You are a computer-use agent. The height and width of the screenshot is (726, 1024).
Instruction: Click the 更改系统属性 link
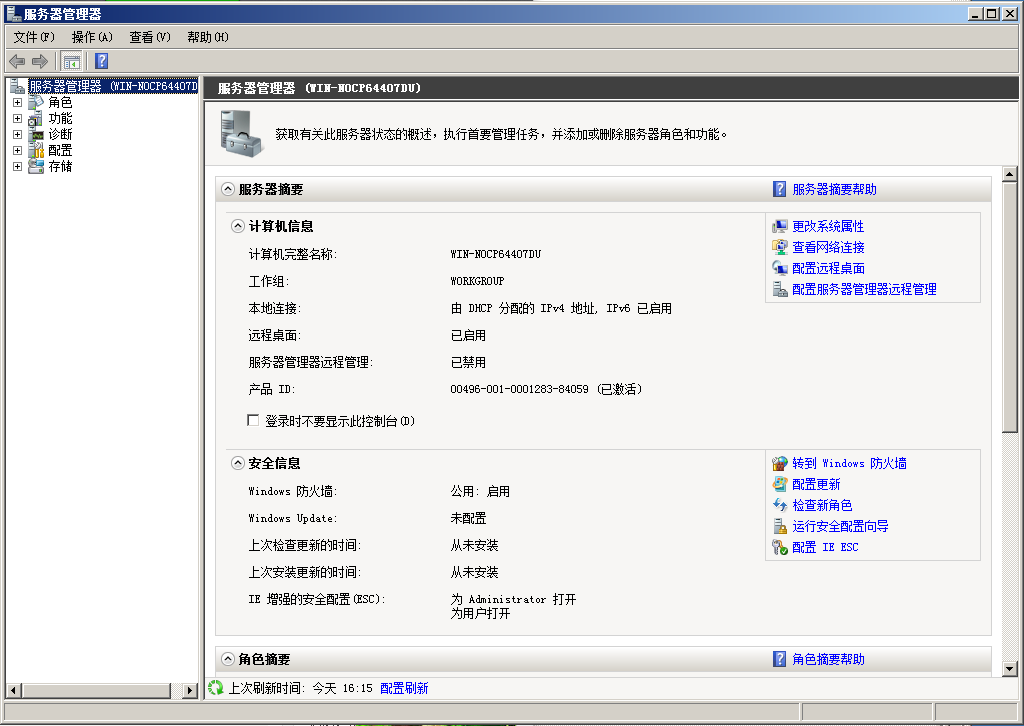pyautogui.click(x=828, y=227)
